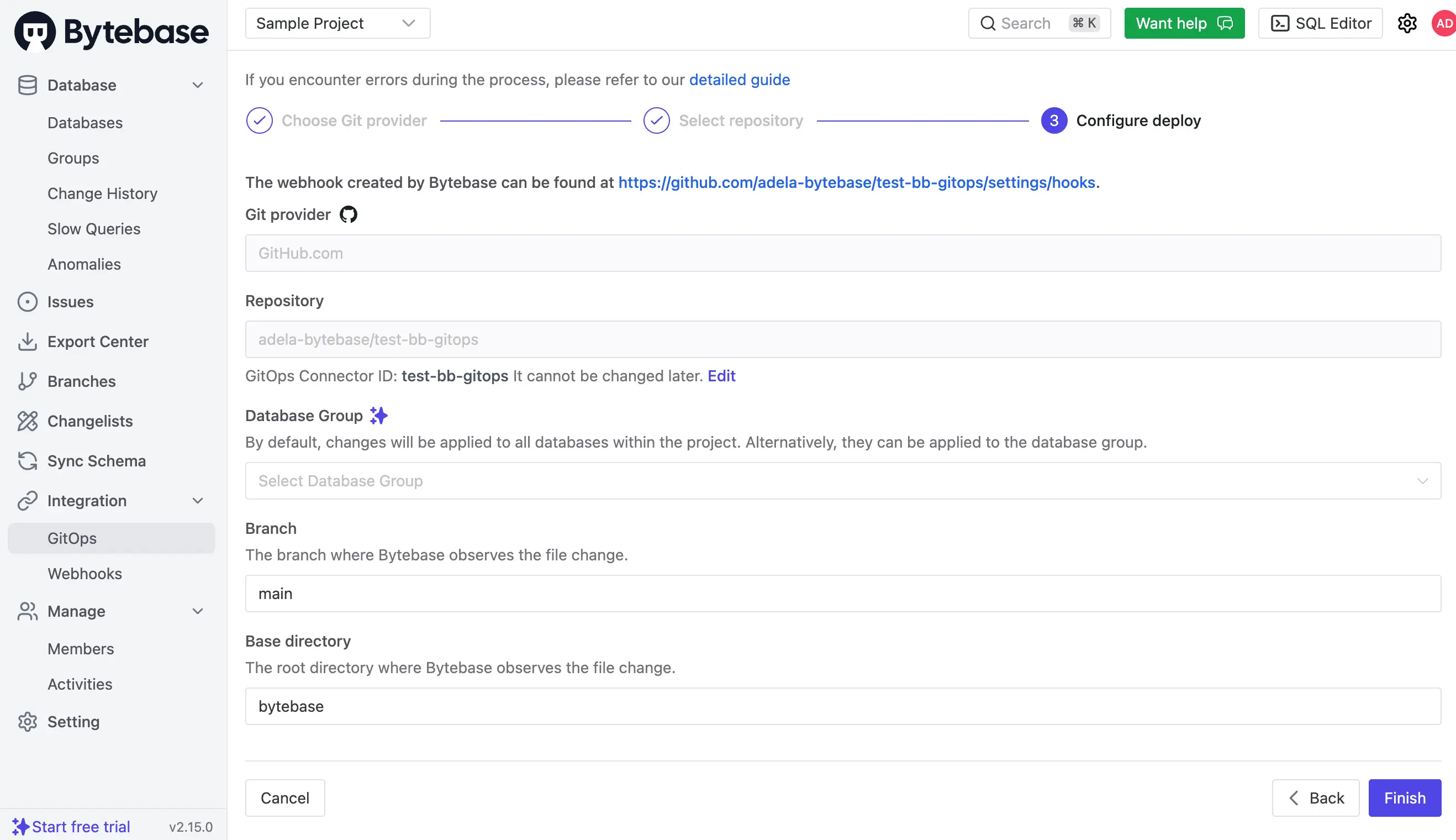Open Sync Schema page
The height and width of the screenshot is (840, 1456).
point(96,461)
